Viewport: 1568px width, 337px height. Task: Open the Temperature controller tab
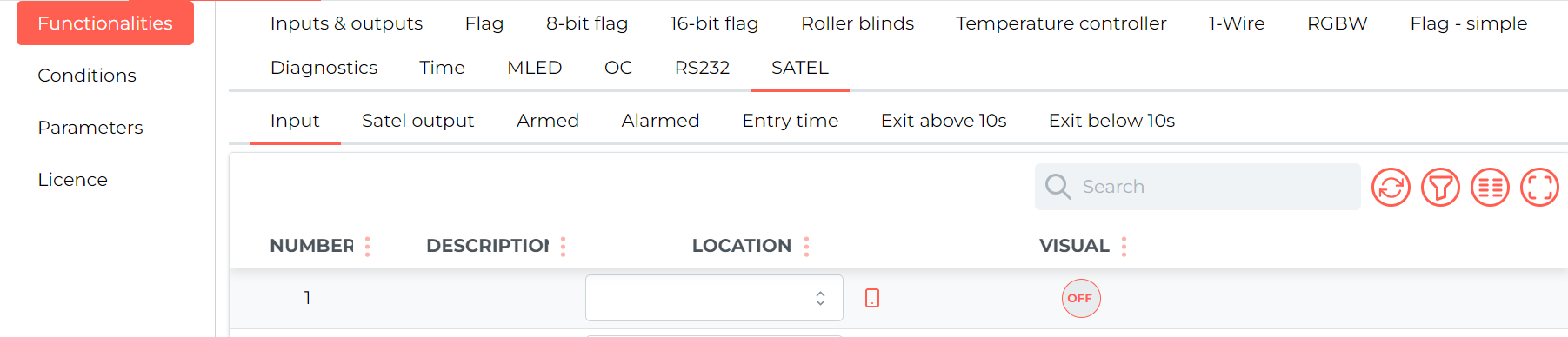pyautogui.click(x=1061, y=23)
